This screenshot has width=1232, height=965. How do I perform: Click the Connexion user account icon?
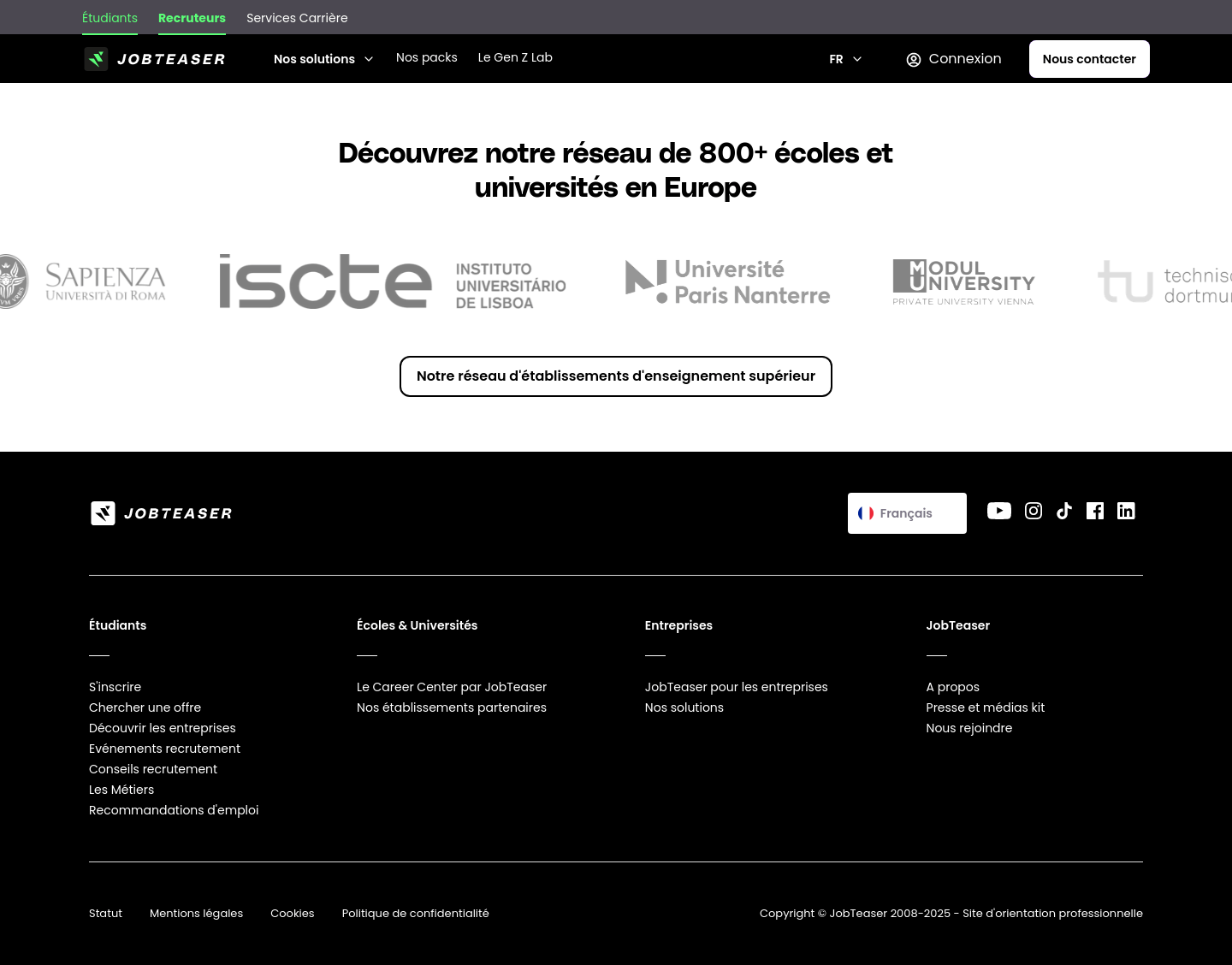(914, 59)
